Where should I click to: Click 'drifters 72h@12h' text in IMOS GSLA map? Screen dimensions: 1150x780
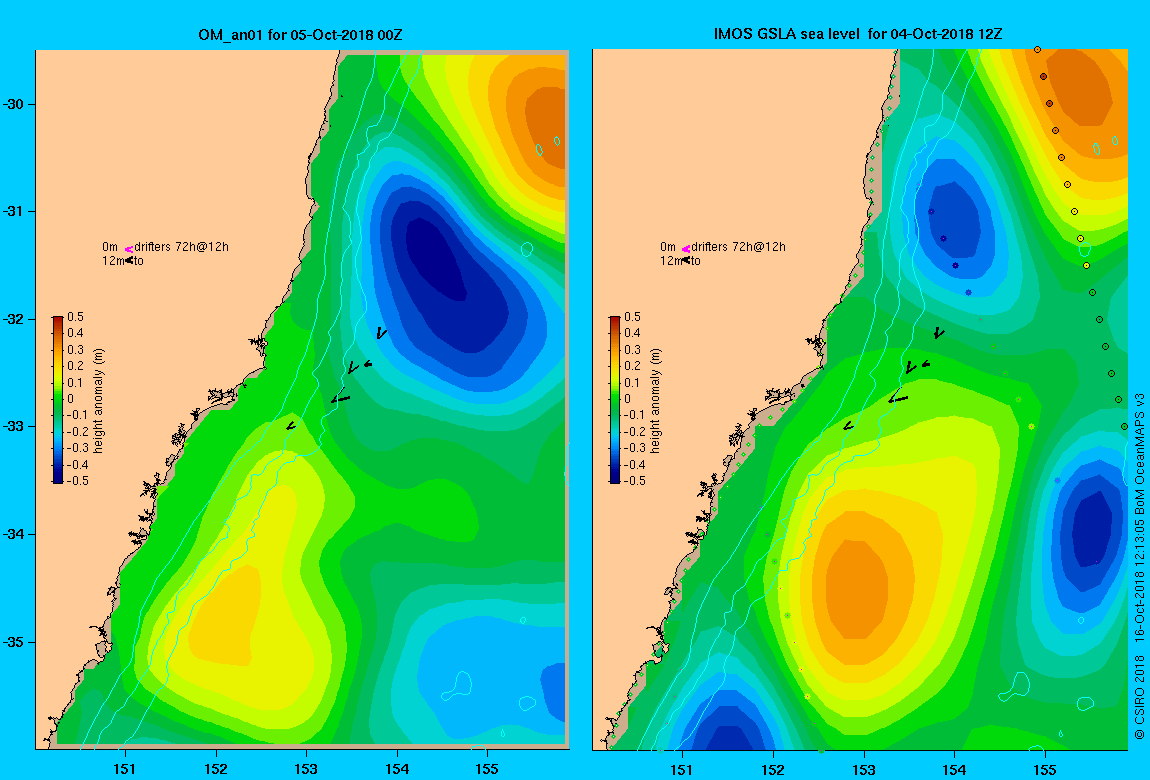point(739,247)
